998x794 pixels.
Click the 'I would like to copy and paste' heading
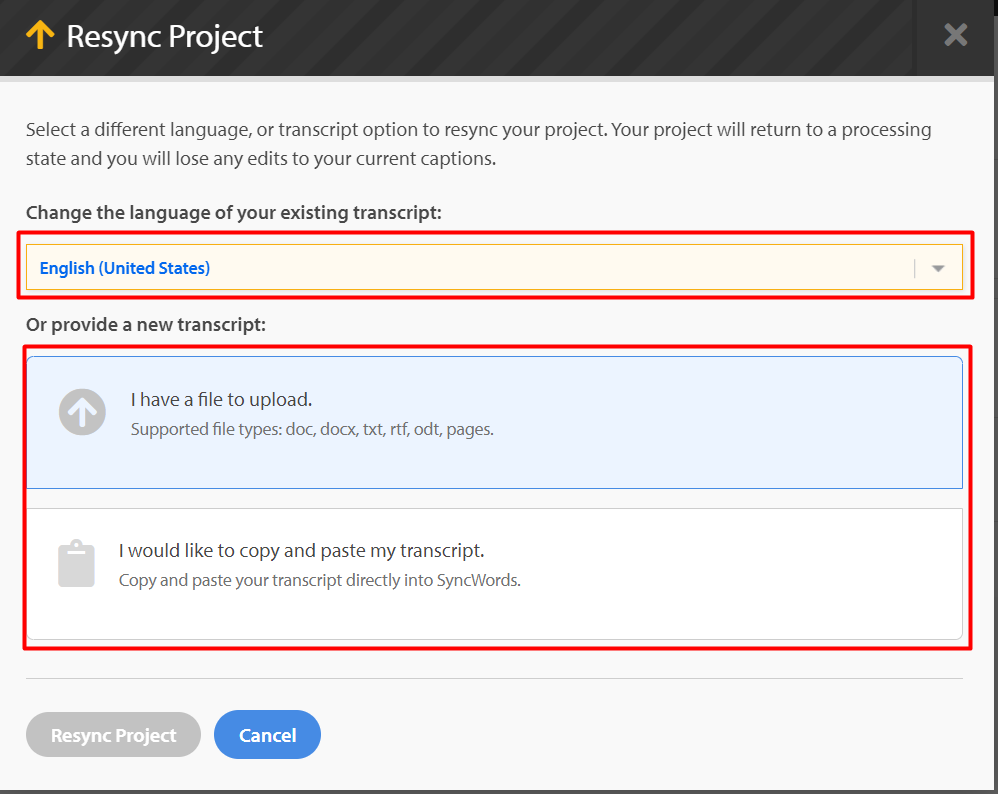pos(302,550)
